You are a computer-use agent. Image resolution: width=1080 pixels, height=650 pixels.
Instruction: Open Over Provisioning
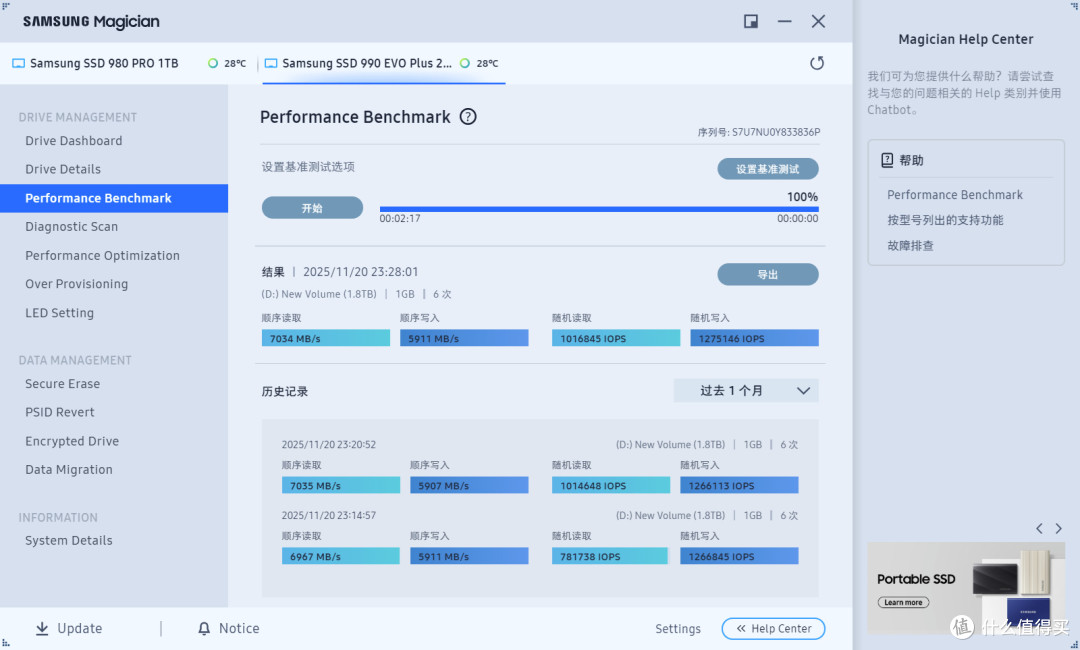pos(76,284)
